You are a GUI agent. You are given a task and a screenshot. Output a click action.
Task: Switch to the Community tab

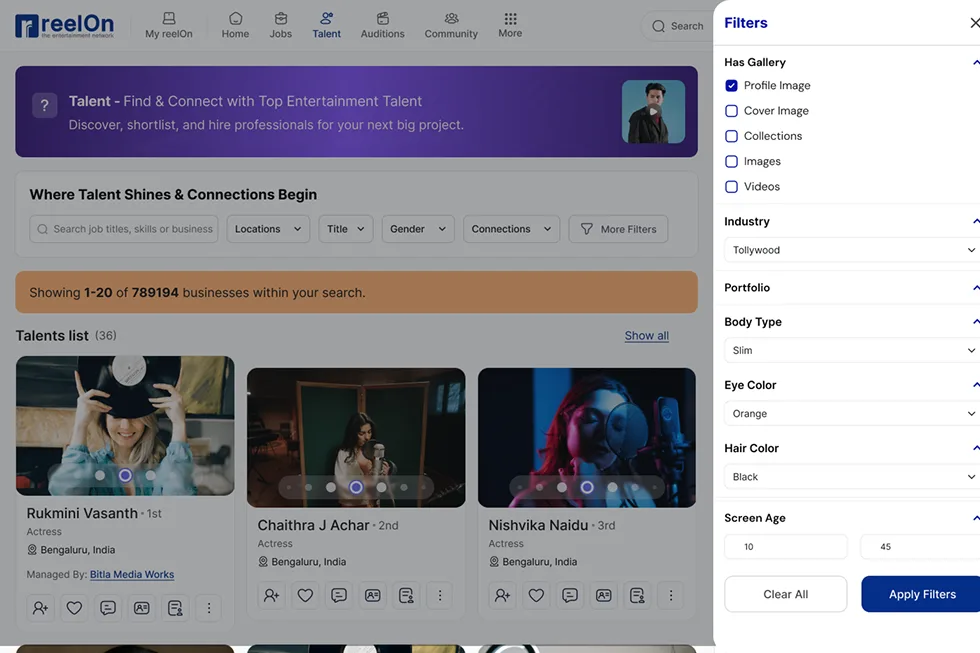coord(450,24)
